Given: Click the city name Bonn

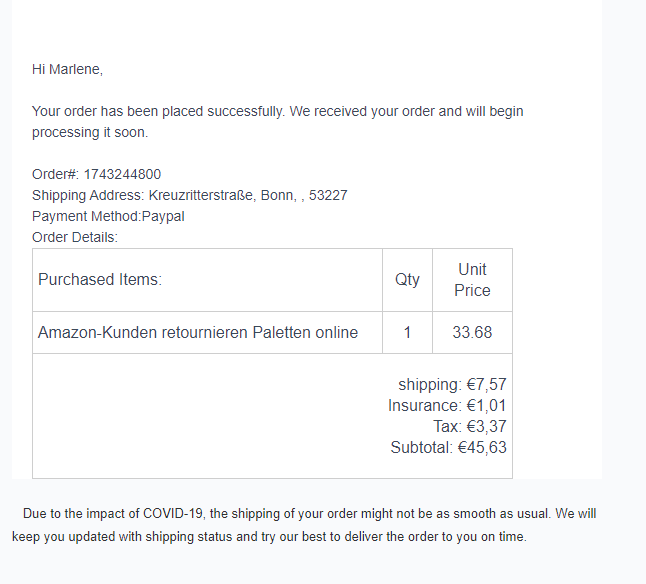Looking at the screenshot, I should click(x=277, y=195).
